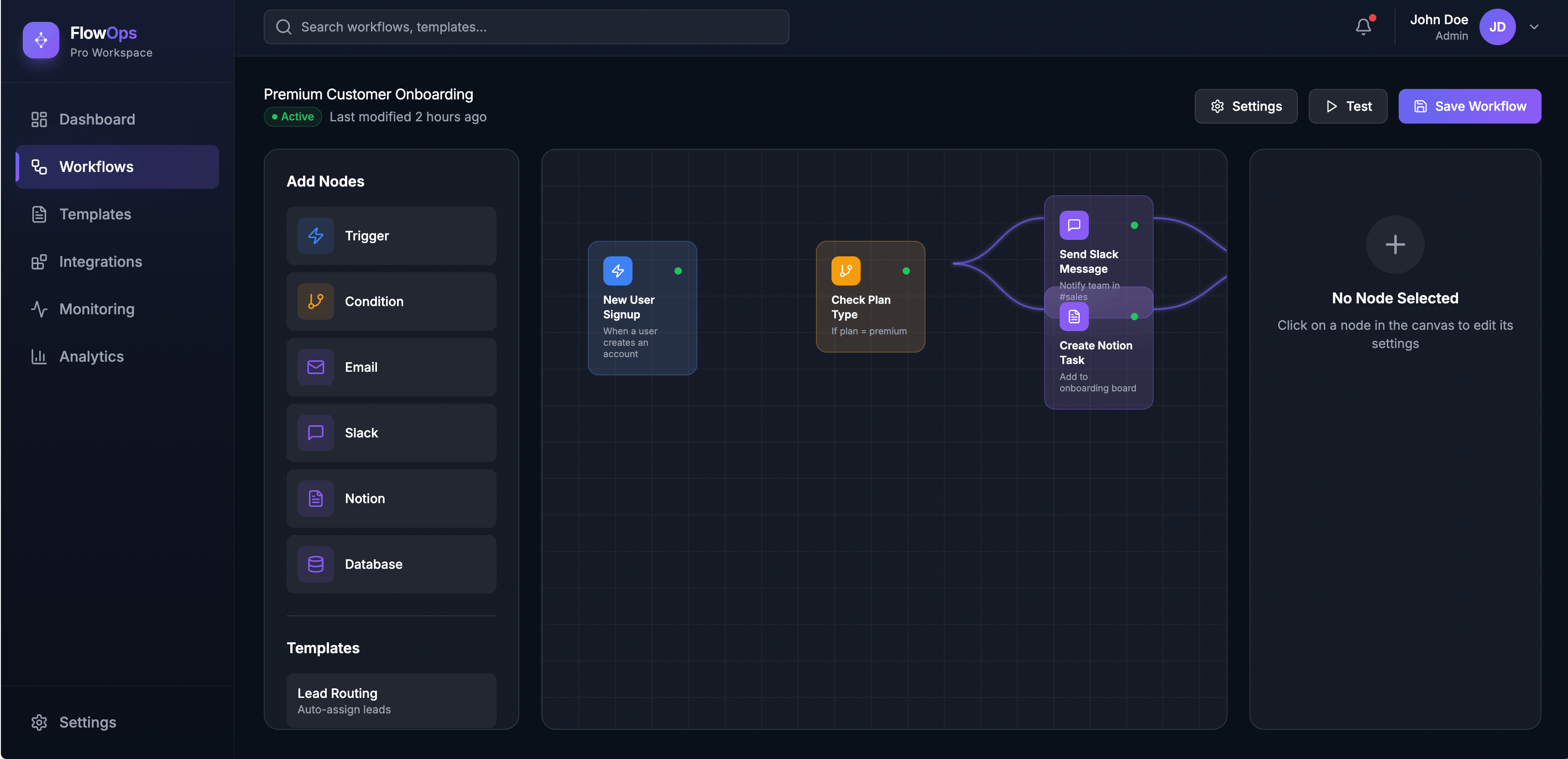Add an Email node from the panel
The image size is (1568, 759).
pos(391,367)
